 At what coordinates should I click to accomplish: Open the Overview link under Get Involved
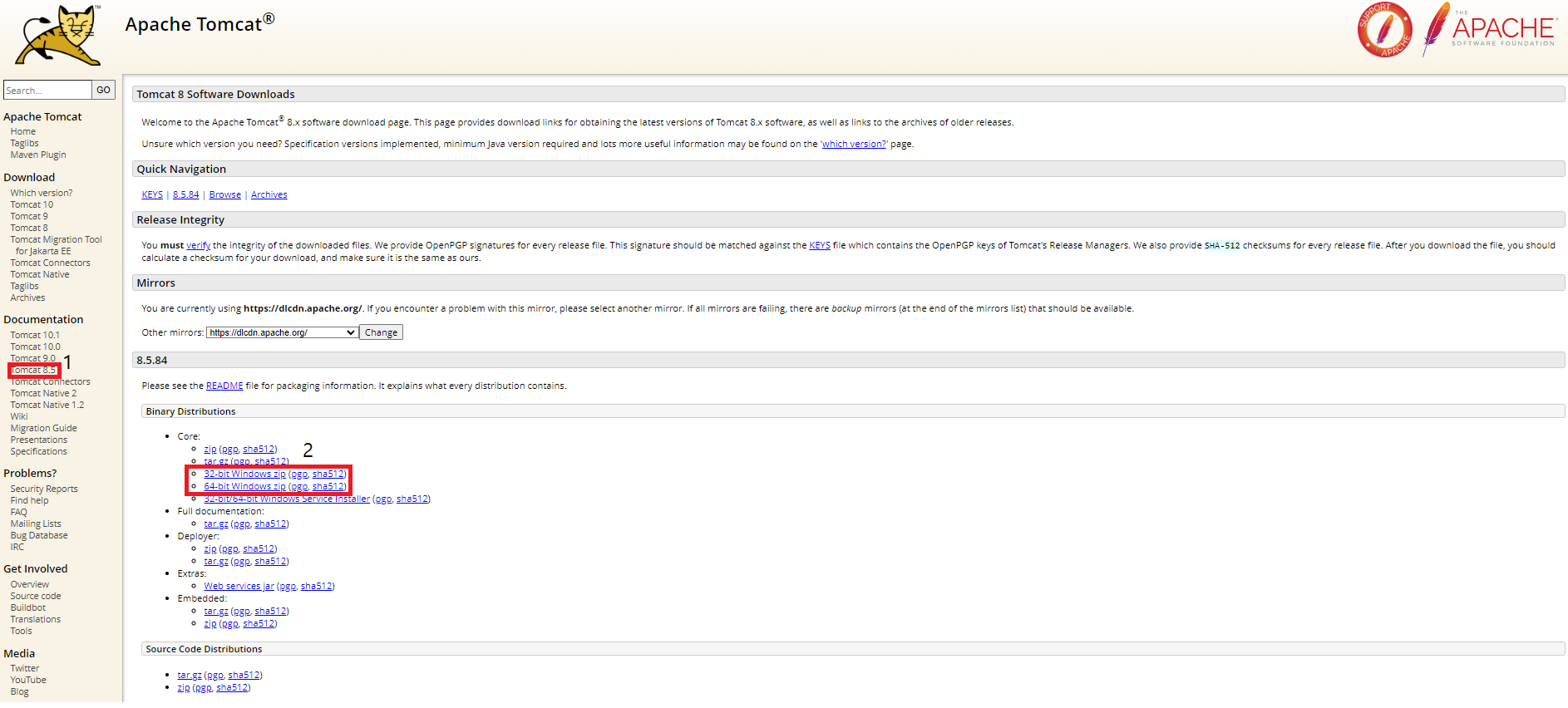pyautogui.click(x=29, y=584)
